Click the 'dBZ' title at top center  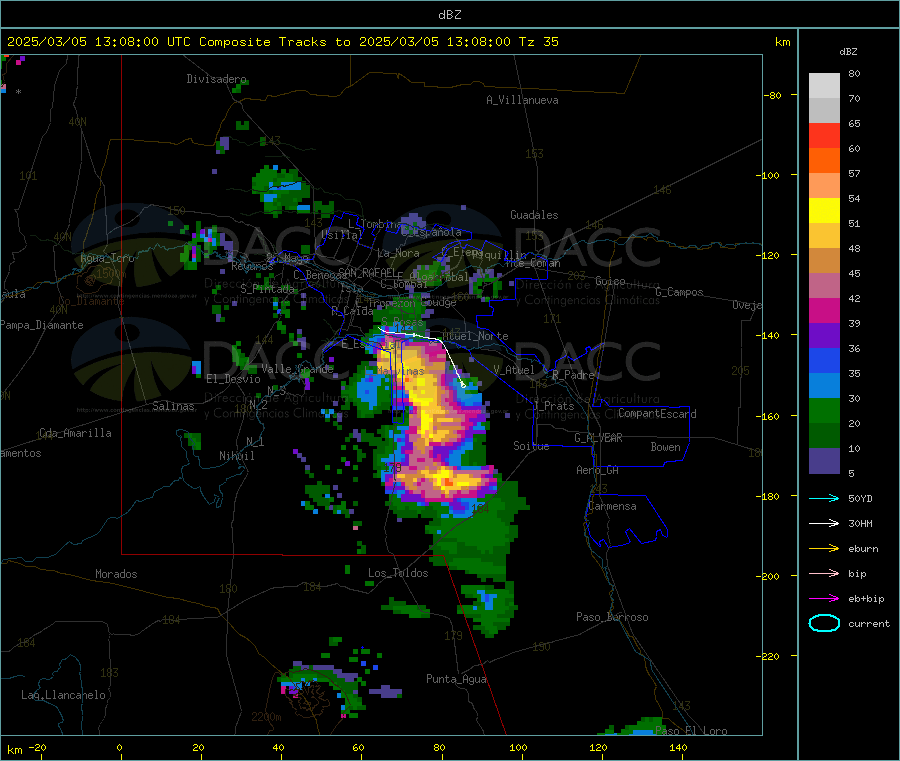449,15
